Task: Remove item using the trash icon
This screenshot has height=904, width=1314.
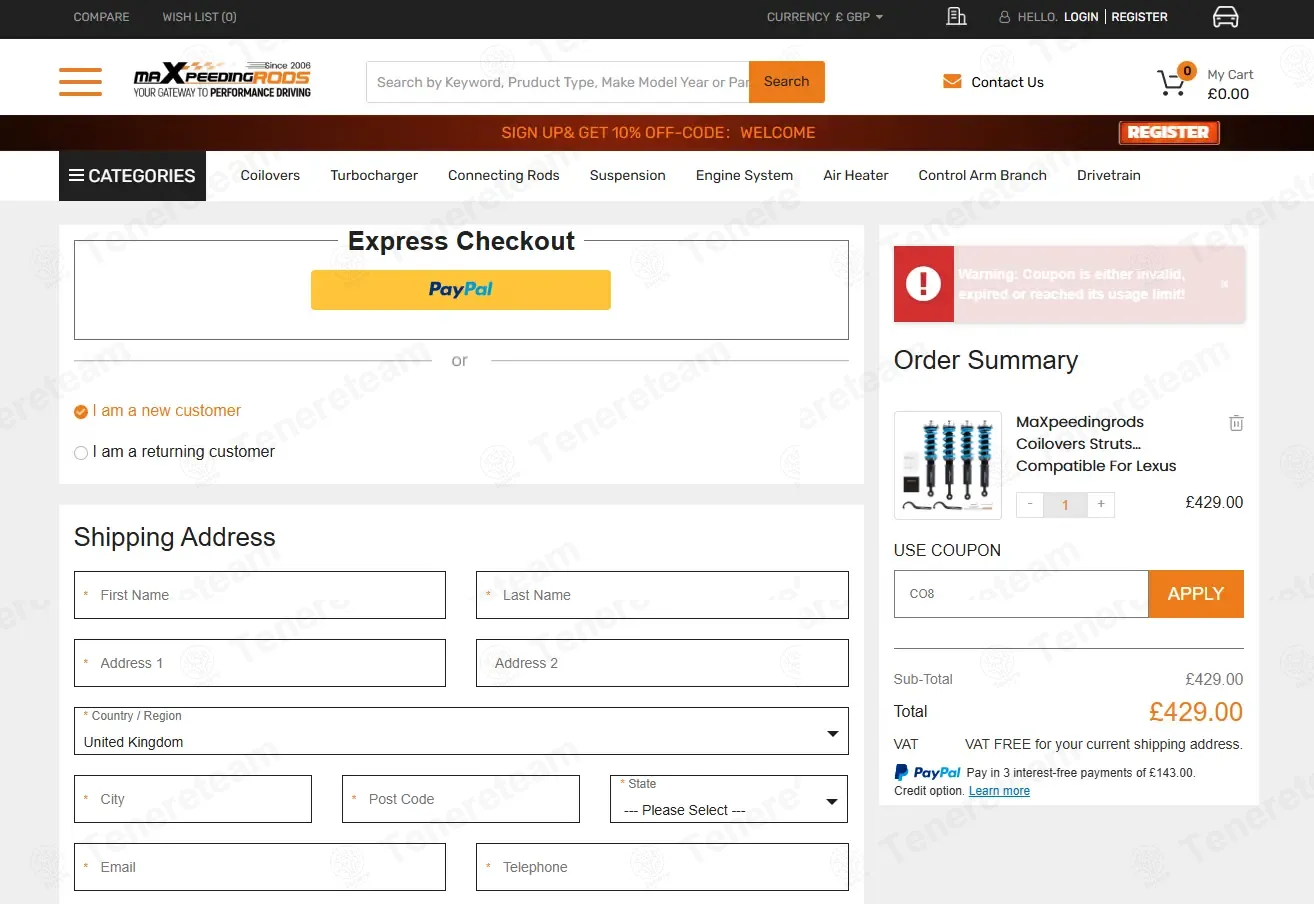Action: coord(1236,423)
